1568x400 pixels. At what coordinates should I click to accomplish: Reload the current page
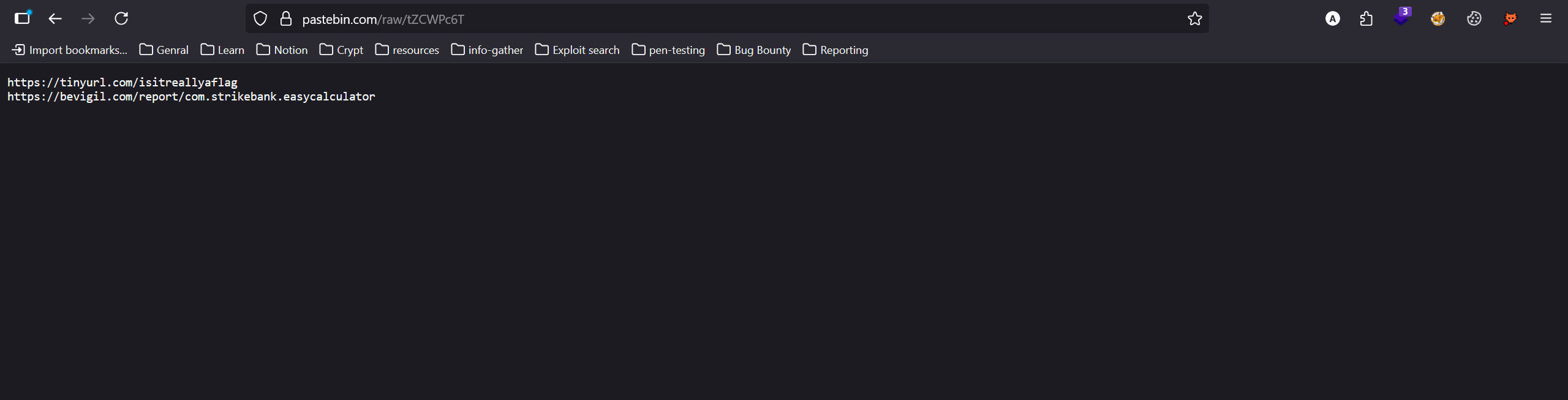pos(121,19)
